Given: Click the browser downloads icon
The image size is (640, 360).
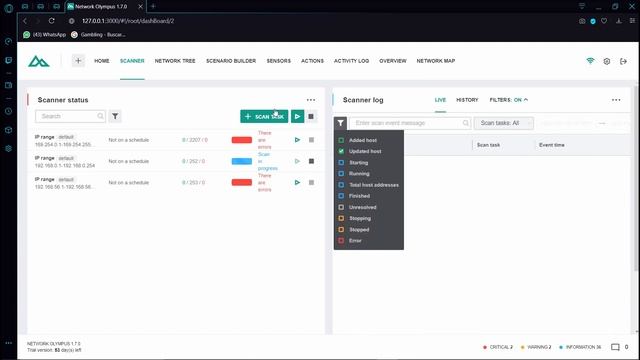Looking at the screenshot, I should tap(619, 21).
